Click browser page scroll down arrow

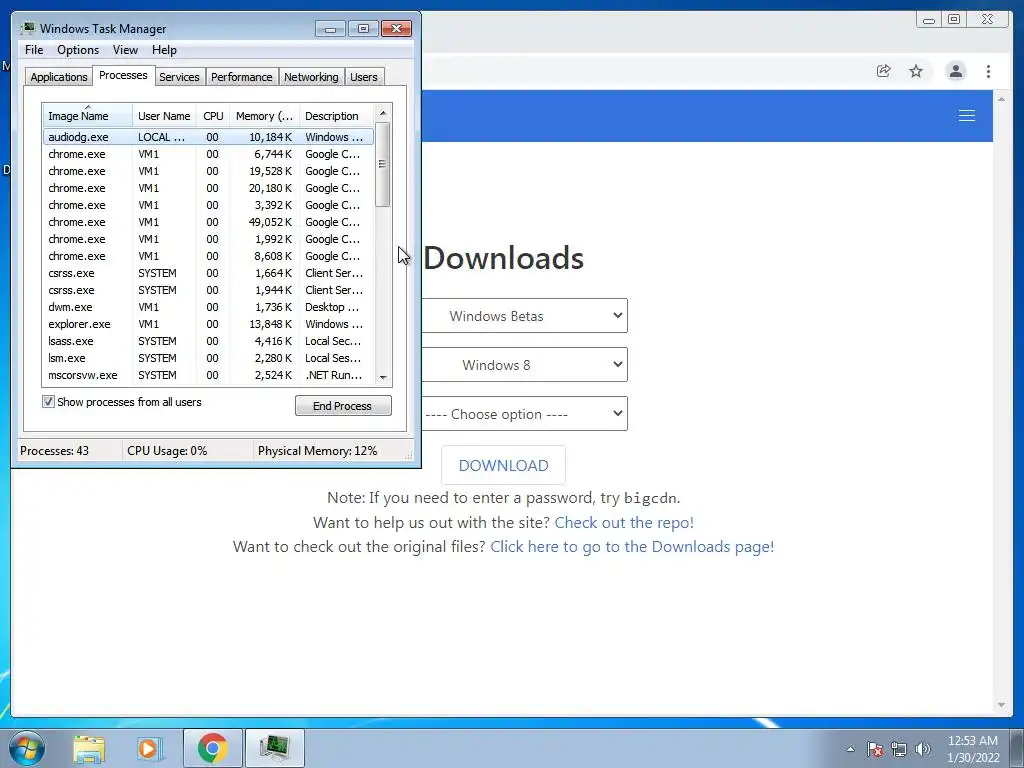(1001, 705)
